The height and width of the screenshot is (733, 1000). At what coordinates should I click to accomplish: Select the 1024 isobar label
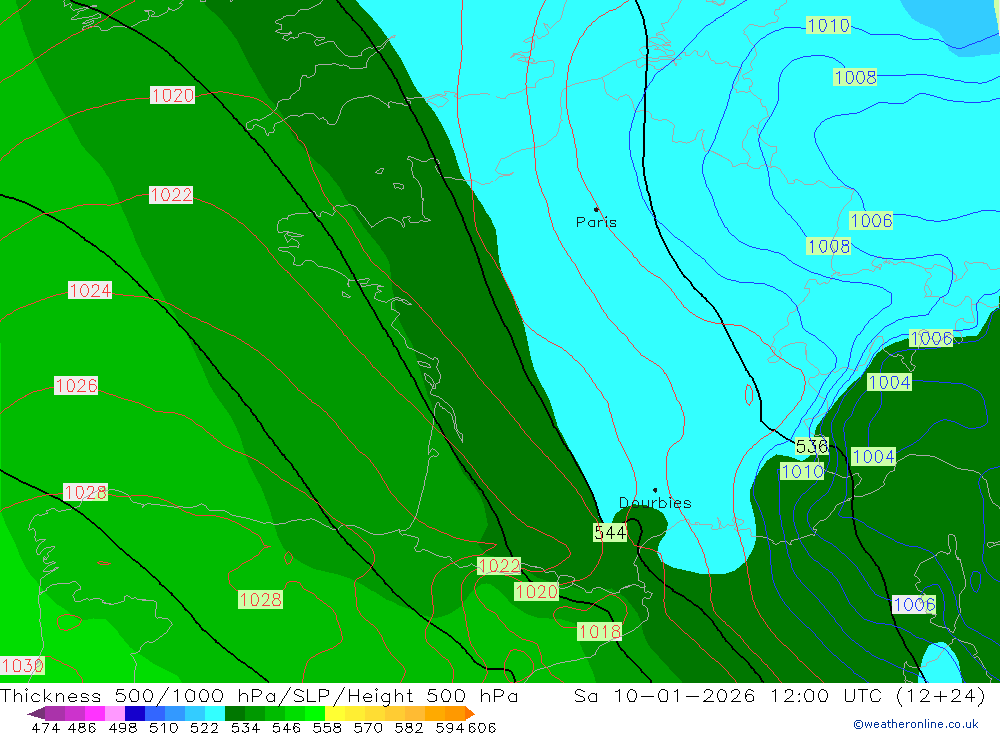[x=90, y=290]
